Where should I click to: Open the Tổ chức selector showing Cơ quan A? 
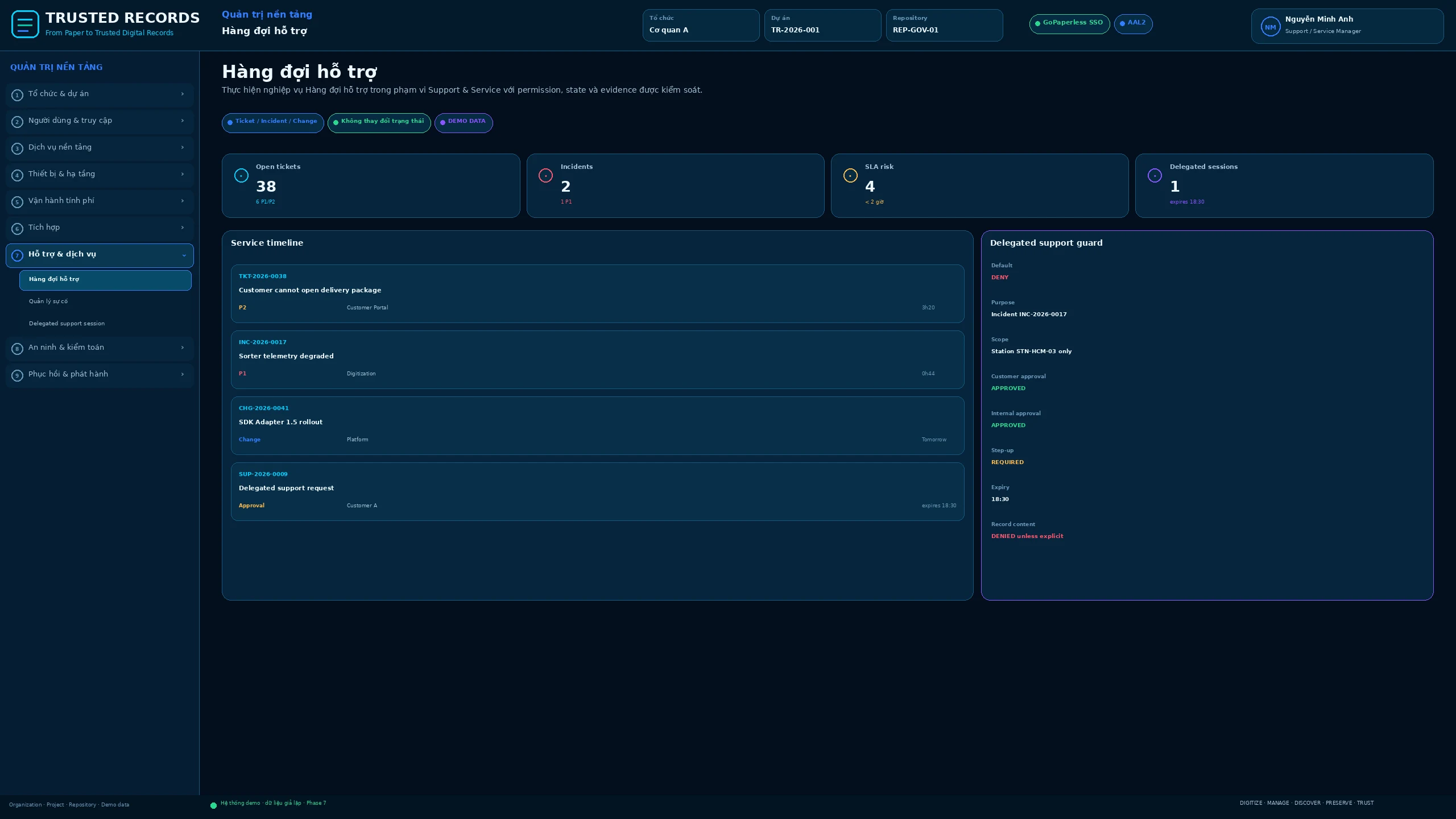701,25
